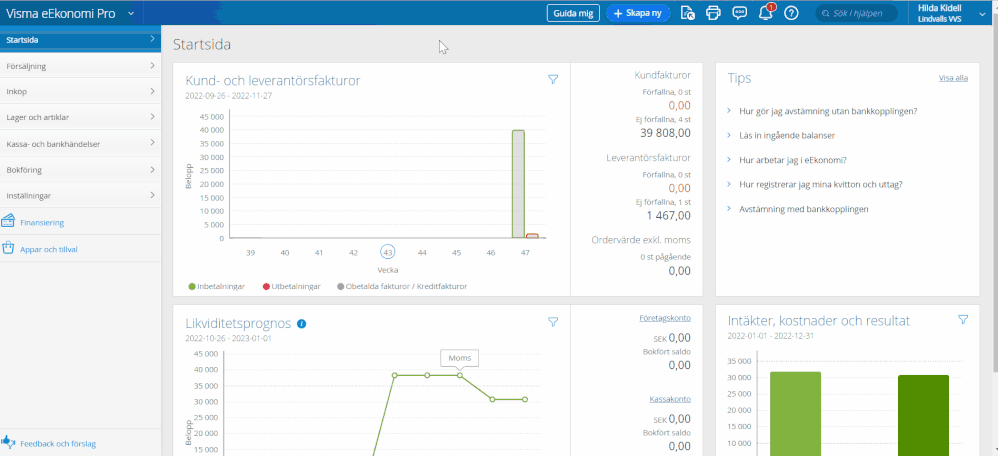This screenshot has width=998, height=456.
Task: Click the printer icon in top bar
Action: coord(713,13)
